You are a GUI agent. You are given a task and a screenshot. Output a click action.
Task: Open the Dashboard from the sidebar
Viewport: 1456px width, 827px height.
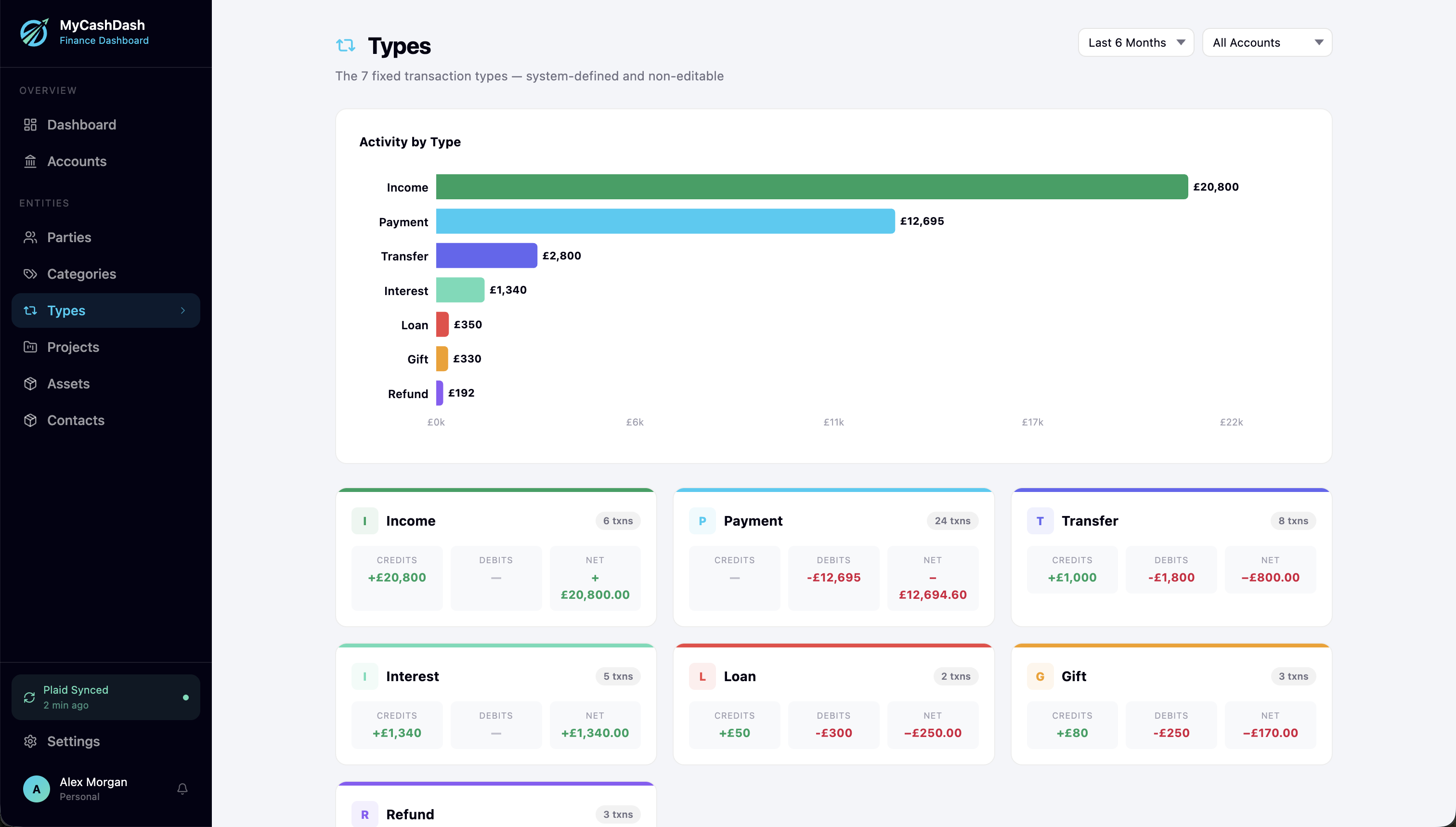click(81, 124)
